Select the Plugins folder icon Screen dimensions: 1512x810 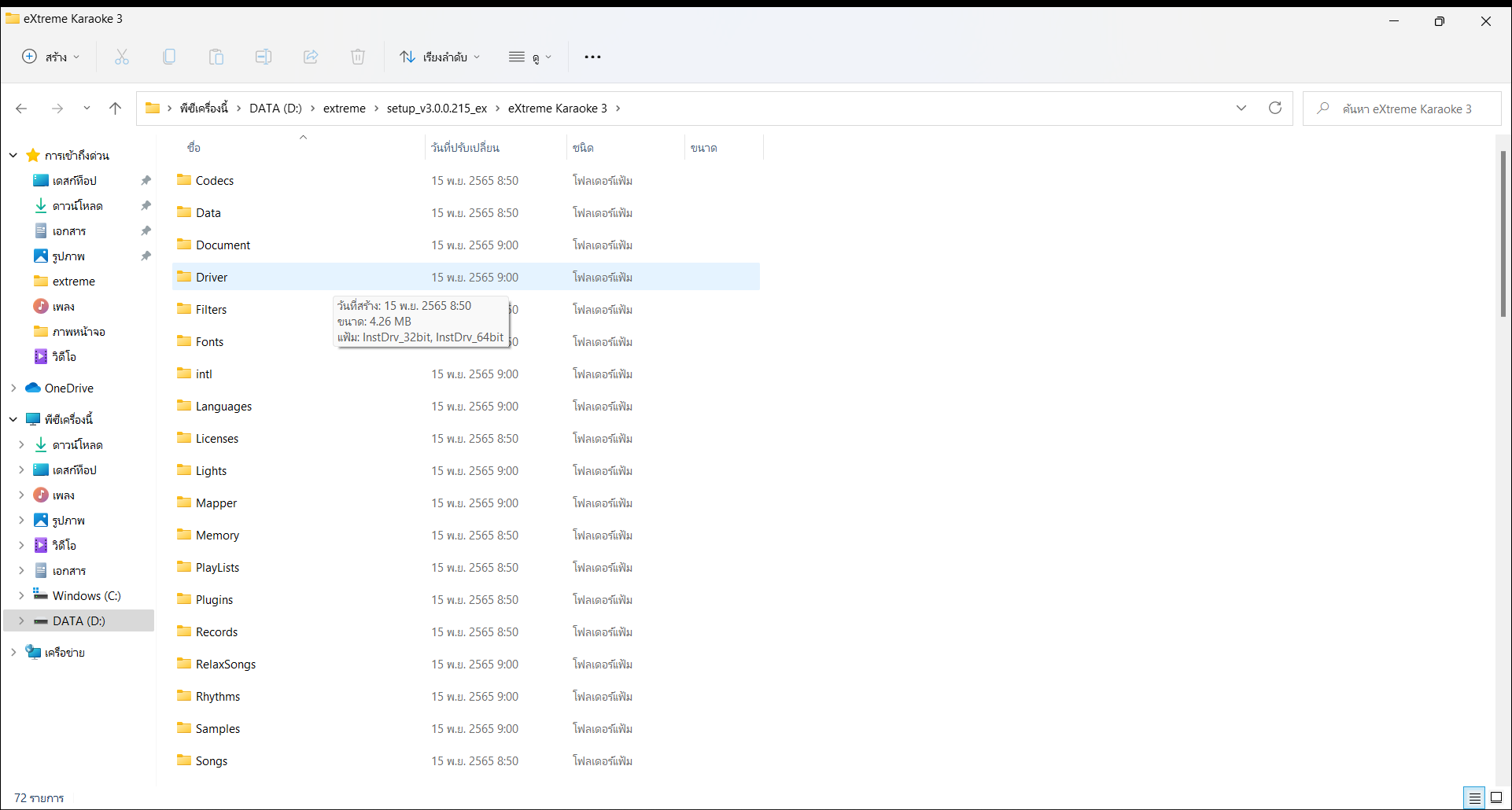coord(184,599)
